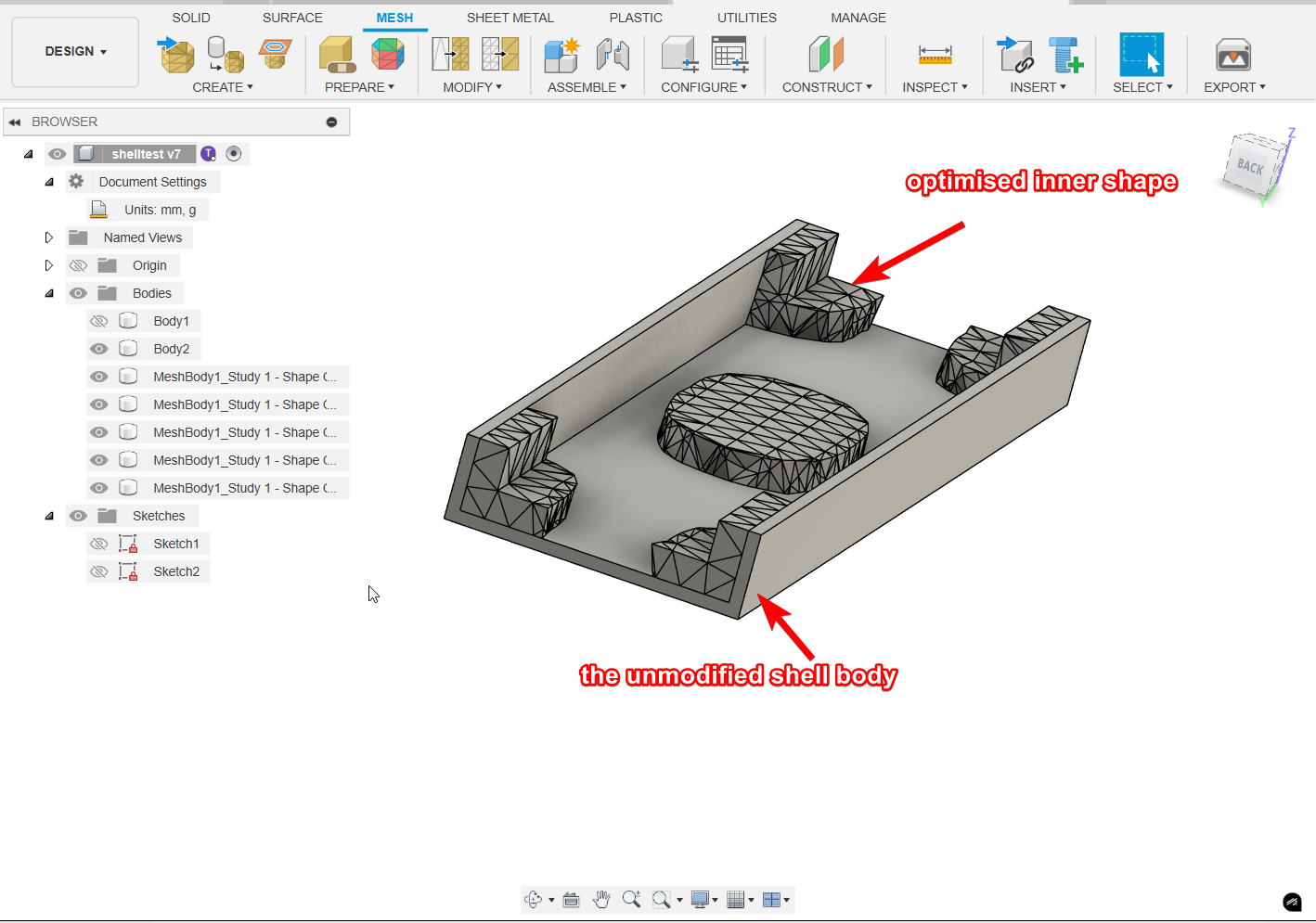Click the BACK face of the ViewCube
The width and height of the screenshot is (1316, 923).
click(1251, 167)
